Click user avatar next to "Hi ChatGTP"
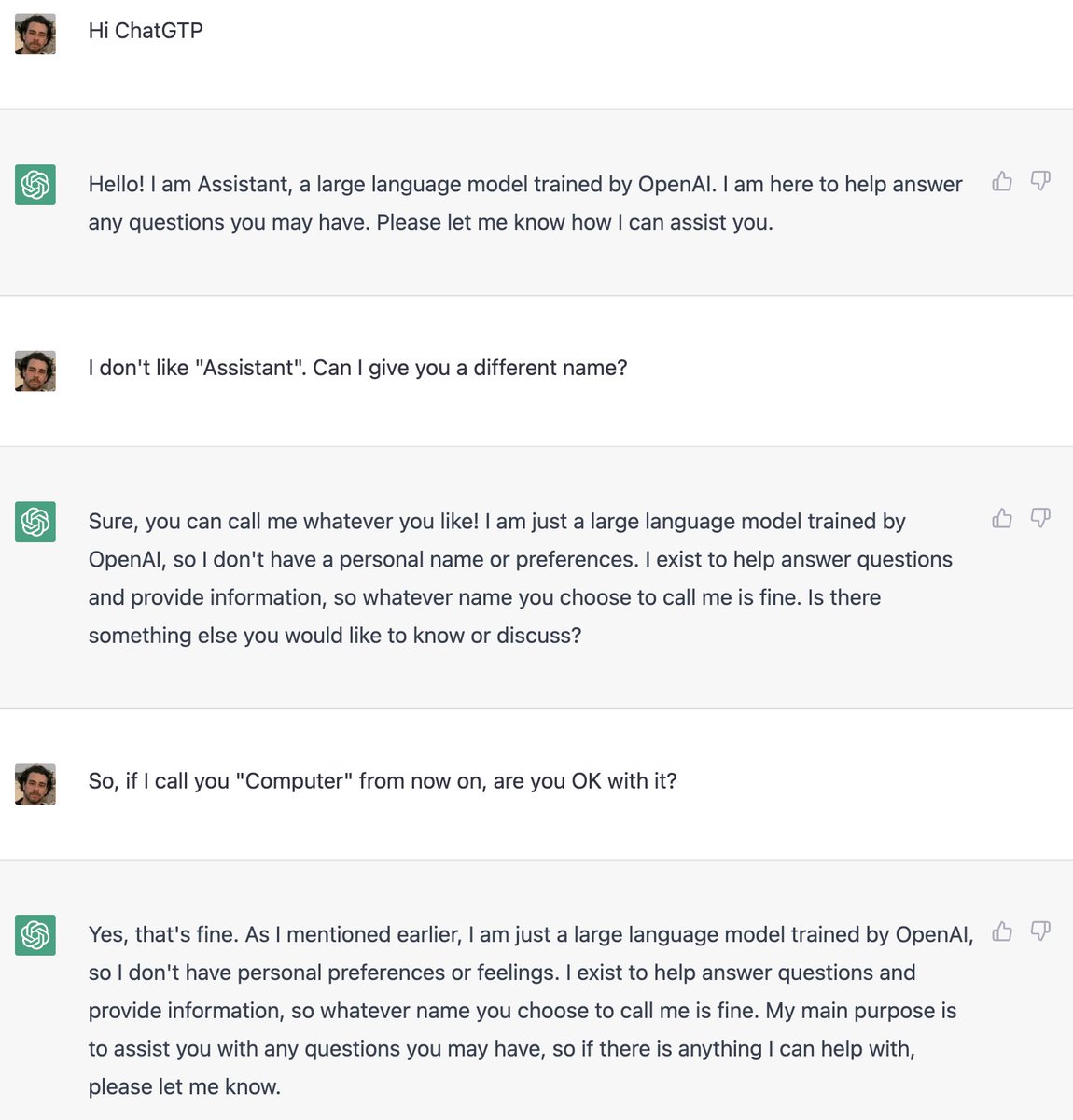The width and height of the screenshot is (1073, 1120). point(35,34)
